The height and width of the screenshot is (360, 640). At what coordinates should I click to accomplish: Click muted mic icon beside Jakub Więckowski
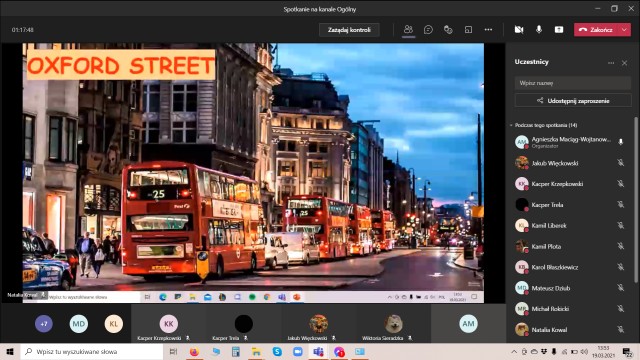click(x=620, y=163)
